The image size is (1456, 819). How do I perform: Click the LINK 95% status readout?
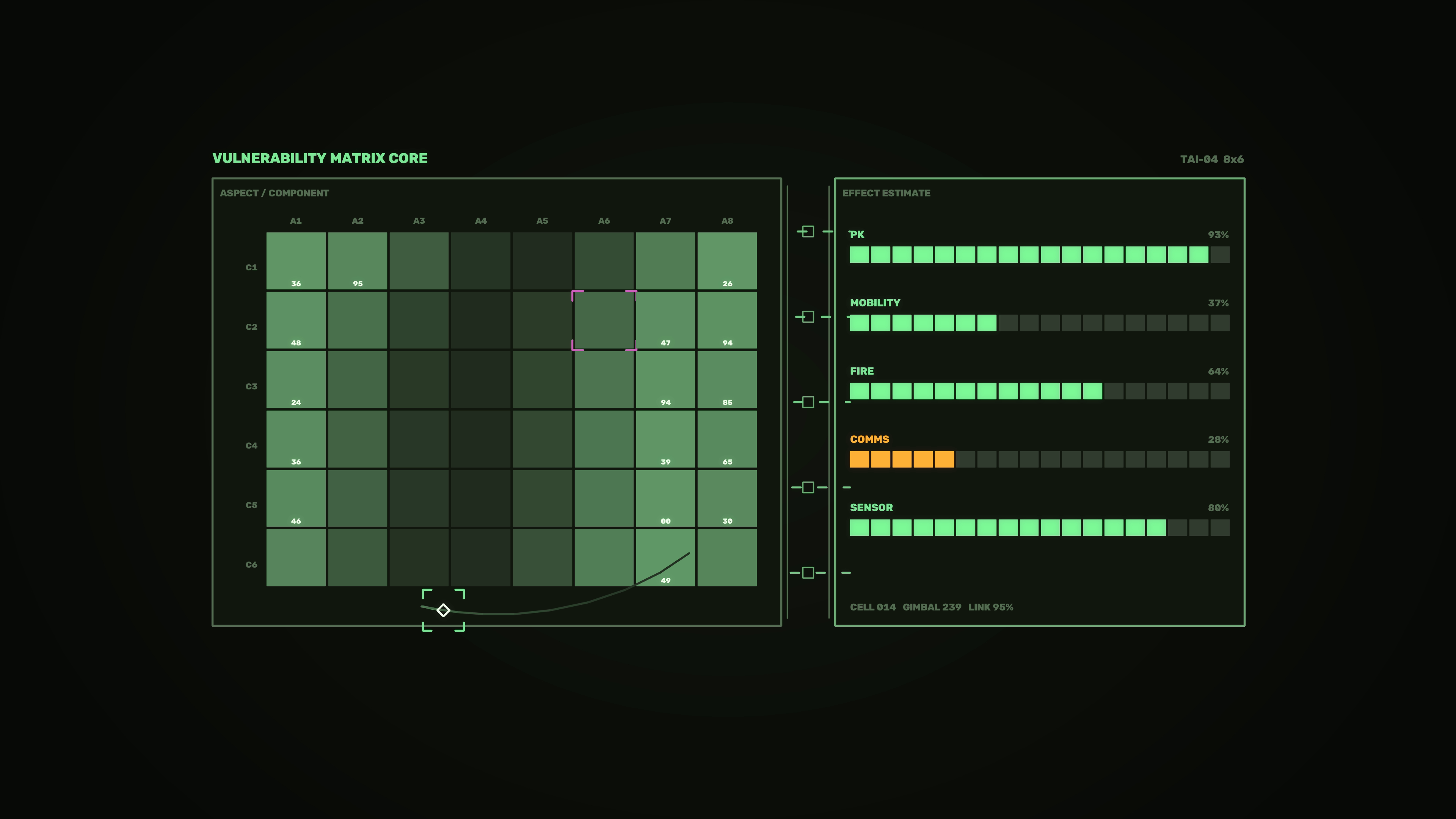[x=991, y=607]
